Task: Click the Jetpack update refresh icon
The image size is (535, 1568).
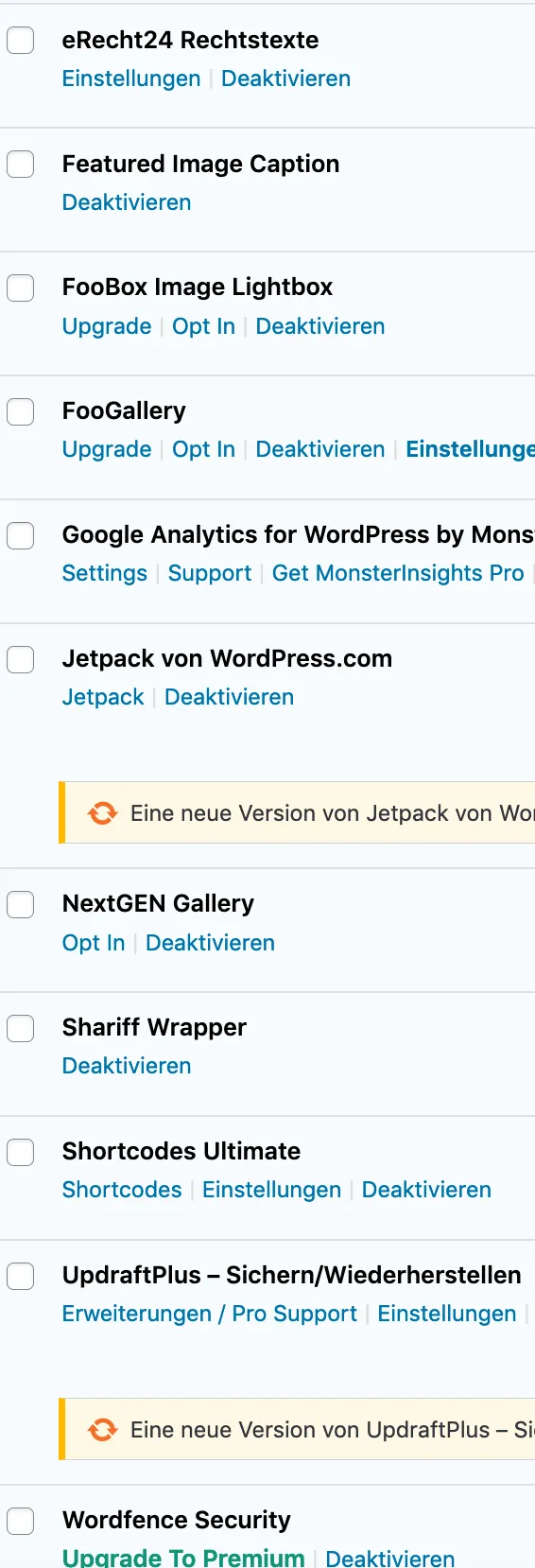Action: click(102, 813)
